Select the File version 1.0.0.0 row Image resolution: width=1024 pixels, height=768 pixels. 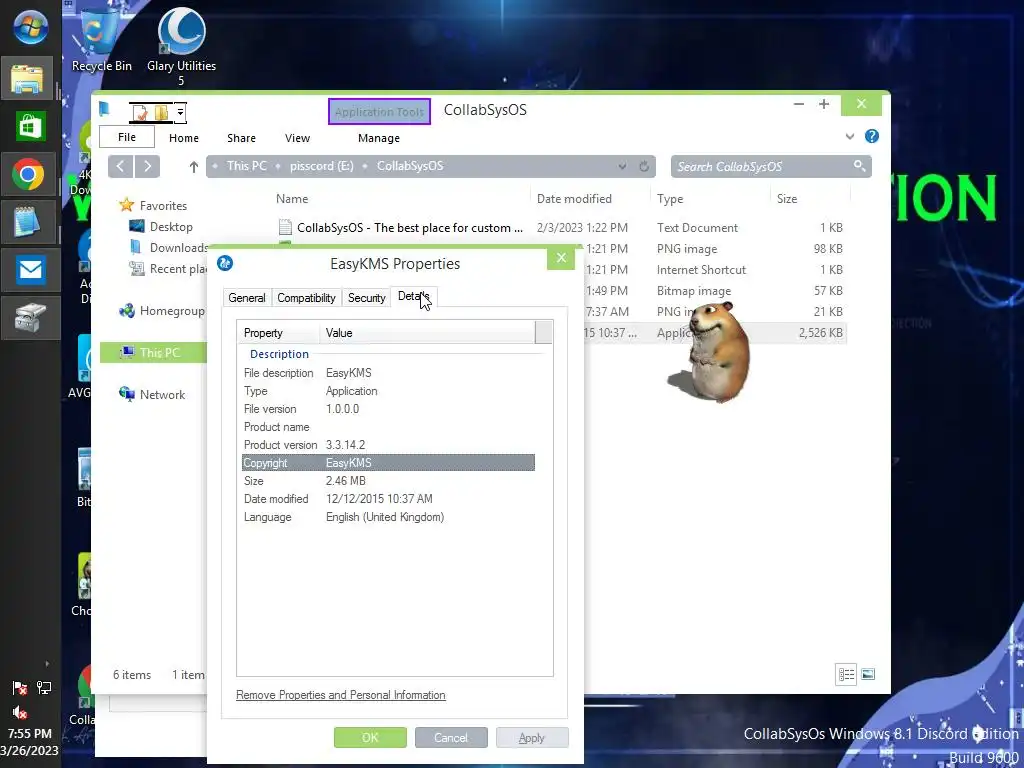(x=388, y=409)
